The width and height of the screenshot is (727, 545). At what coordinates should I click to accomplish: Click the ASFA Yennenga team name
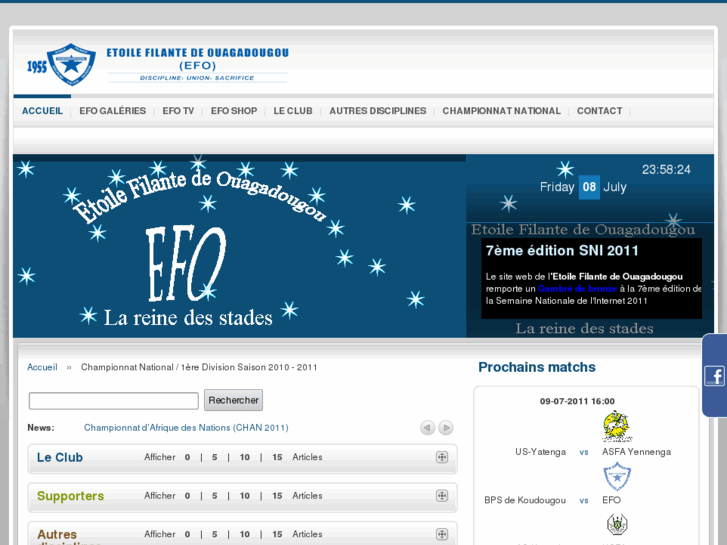(x=636, y=452)
